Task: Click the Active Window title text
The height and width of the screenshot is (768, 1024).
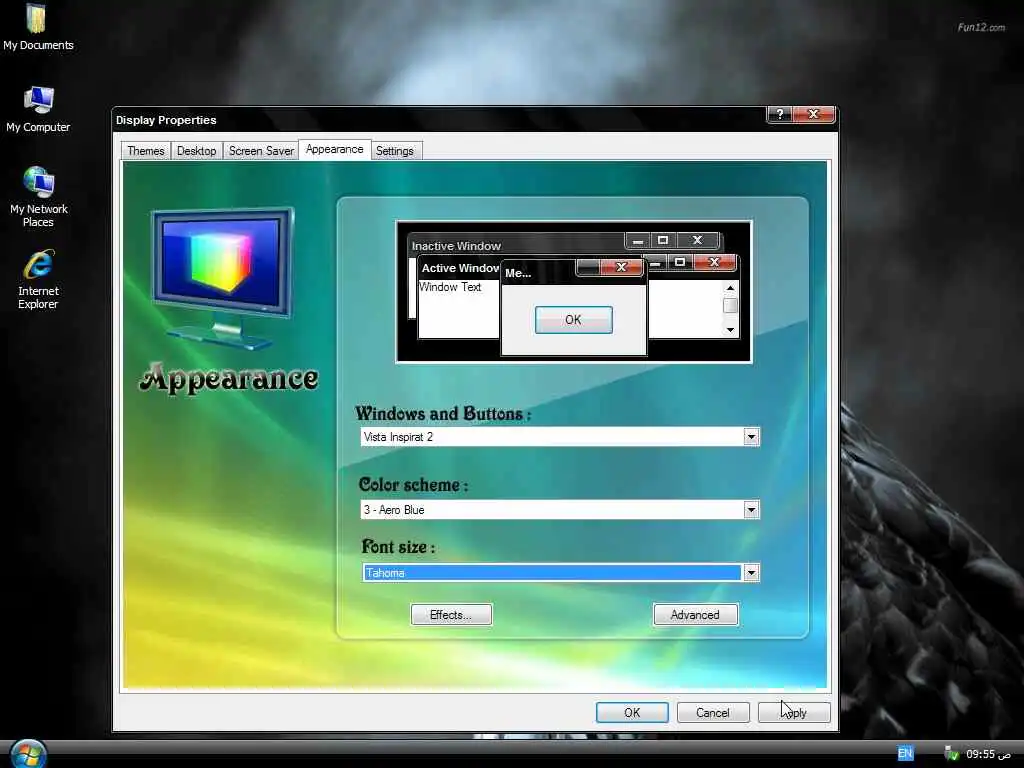Action: 460,268
